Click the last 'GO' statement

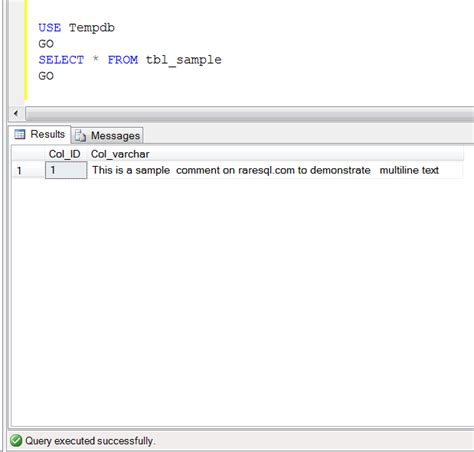pyautogui.click(x=46, y=76)
